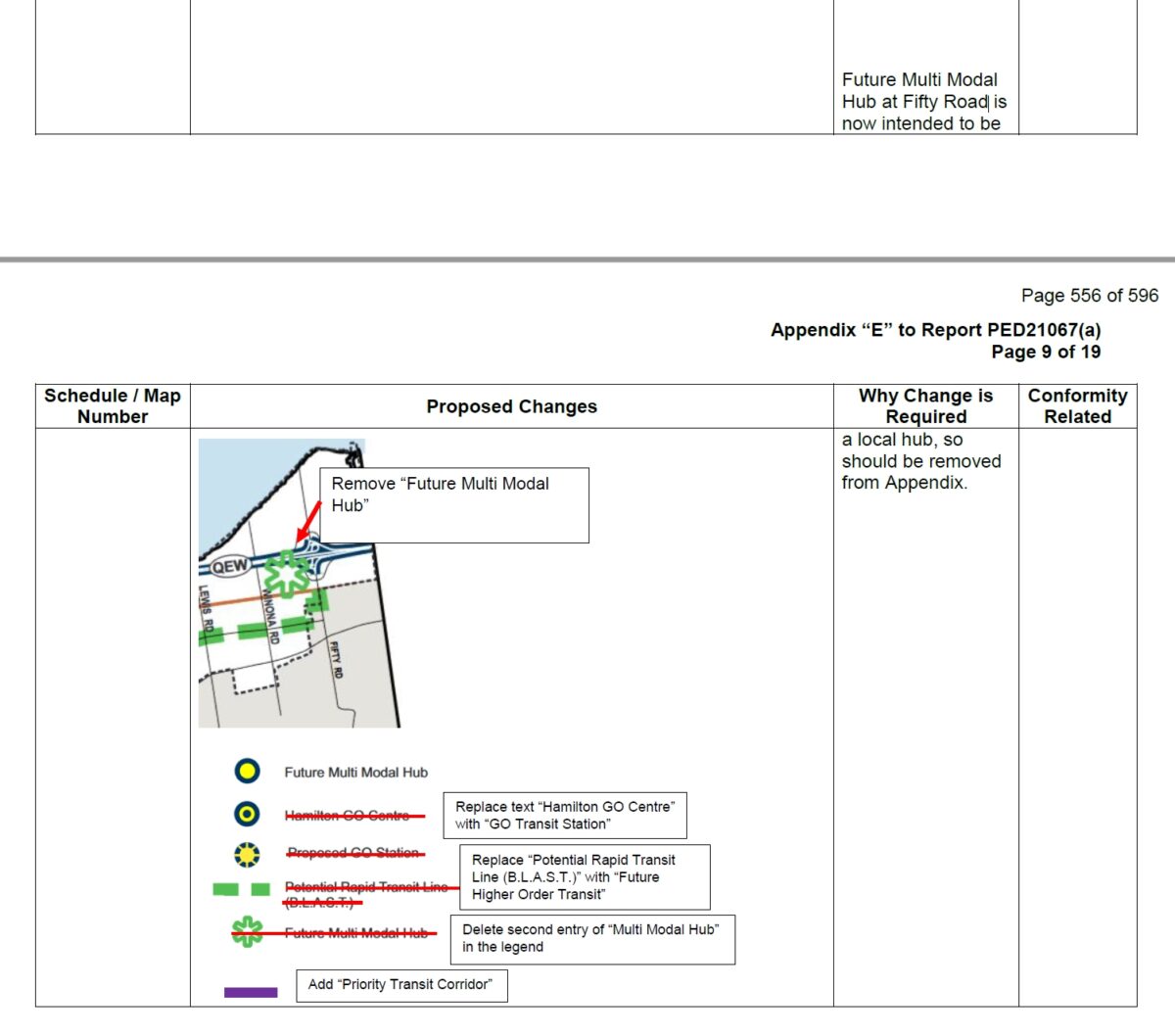
Task: Click the 'Delete second entry of "Multi Modal Hub"' callout
Action: (x=592, y=939)
